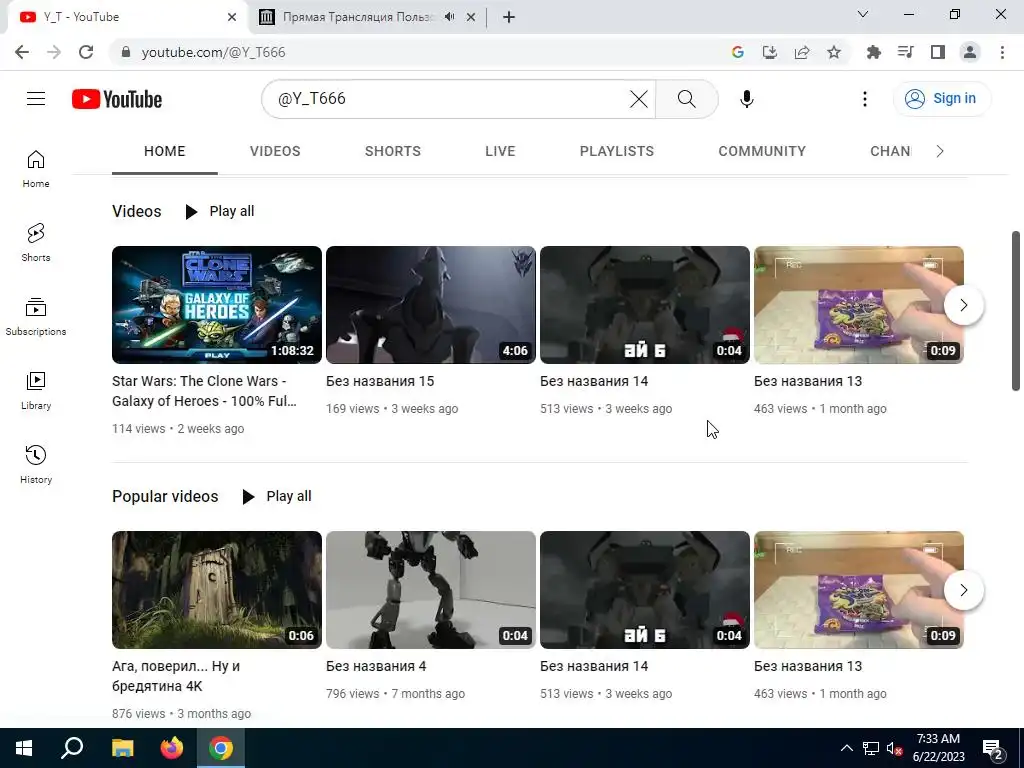The height and width of the screenshot is (768, 1024).
Task: Open the YouTube hamburger guide menu
Action: click(x=36, y=99)
